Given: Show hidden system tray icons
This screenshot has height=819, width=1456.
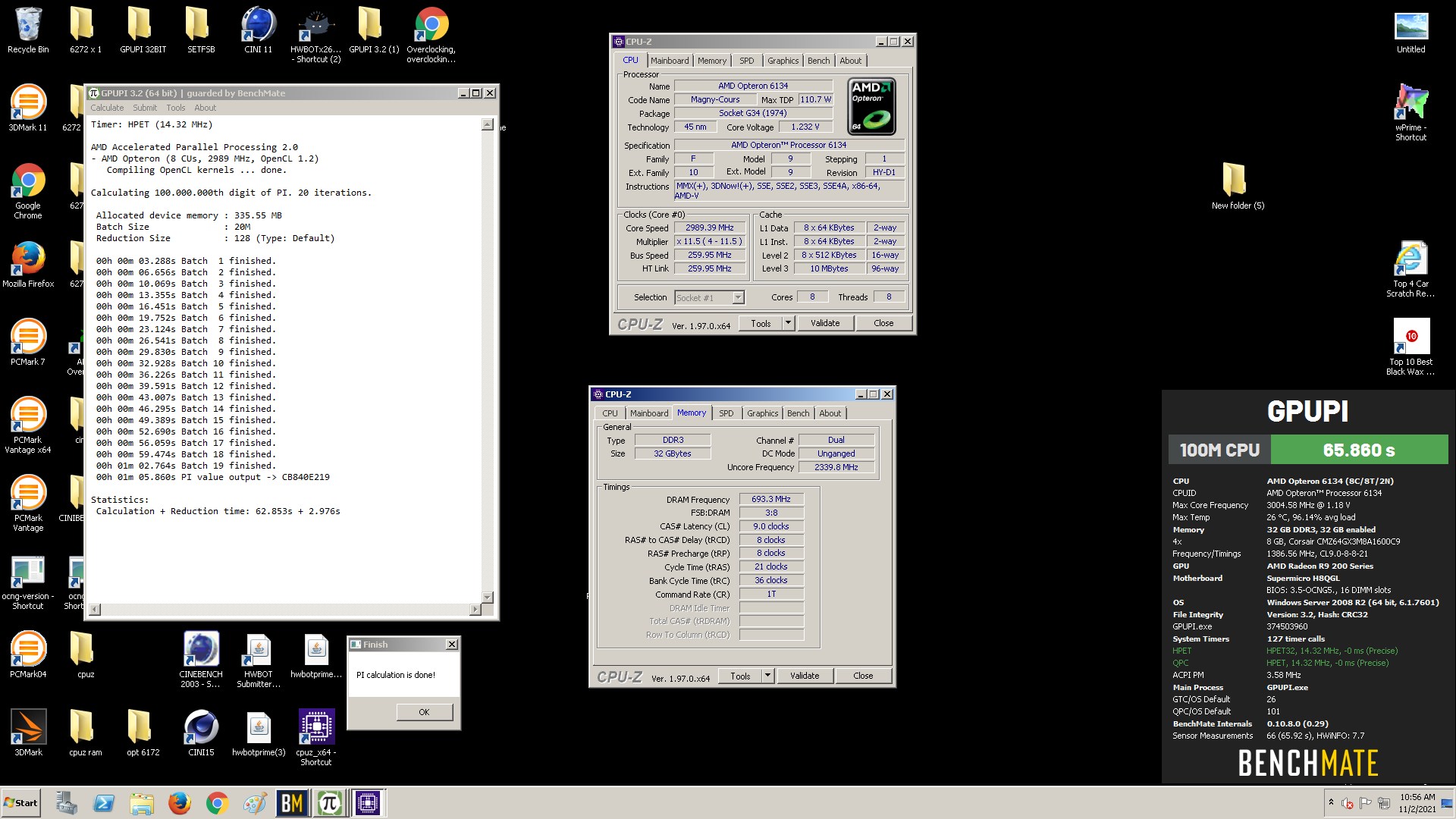Looking at the screenshot, I should click(1330, 802).
